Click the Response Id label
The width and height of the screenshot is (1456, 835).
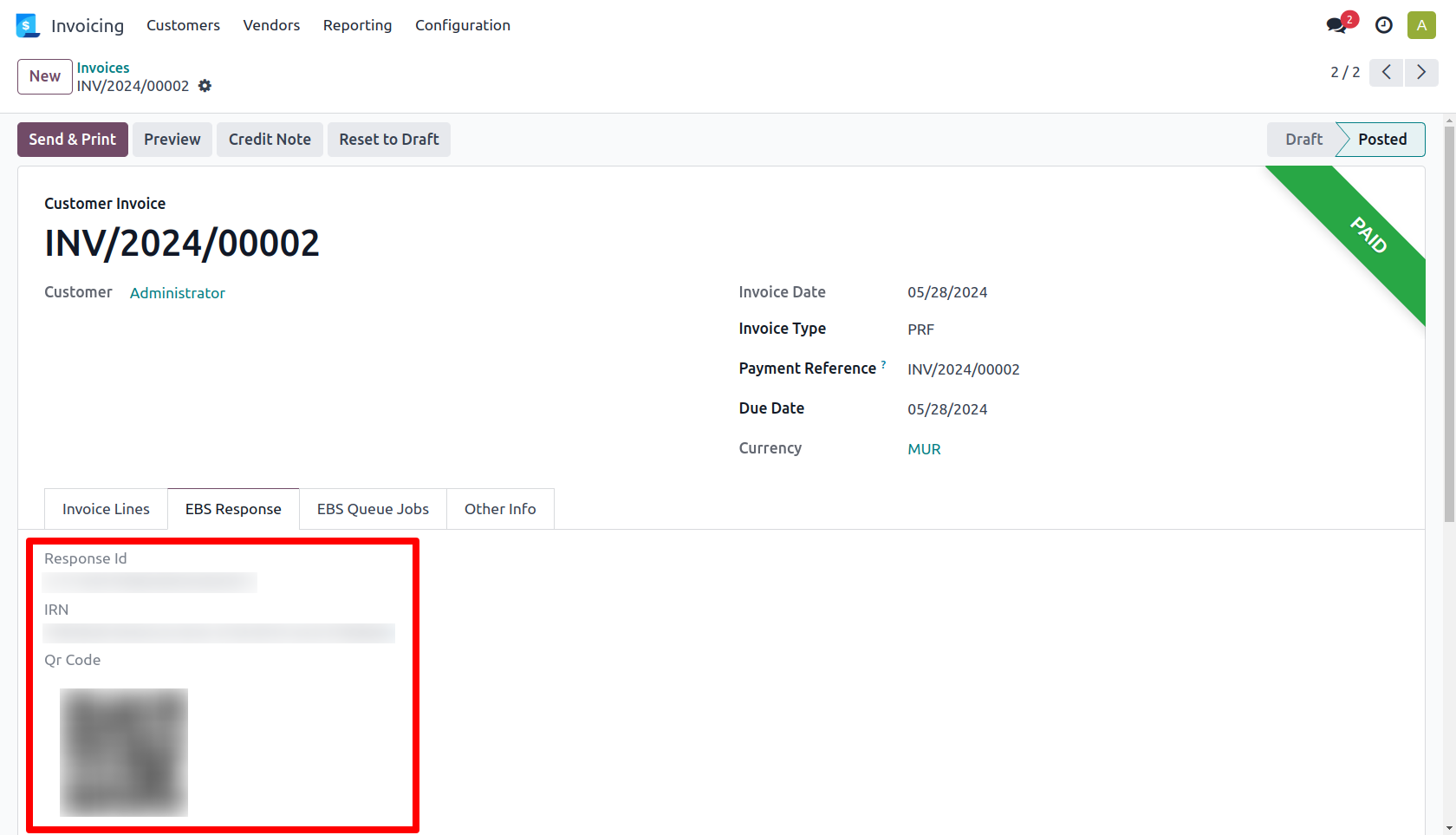click(x=86, y=558)
